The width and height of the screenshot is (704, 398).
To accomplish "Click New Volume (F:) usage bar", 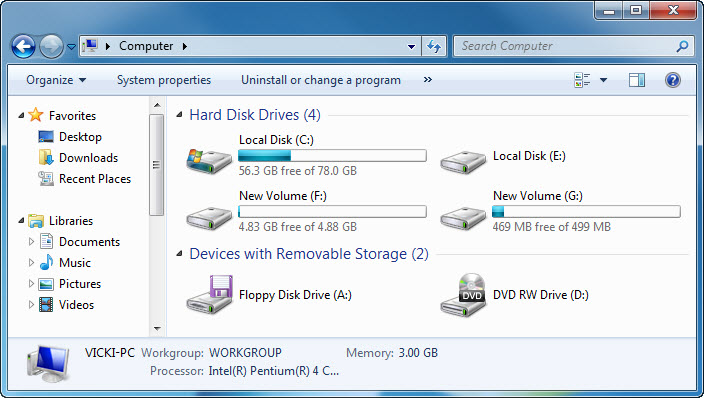I will click(332, 212).
